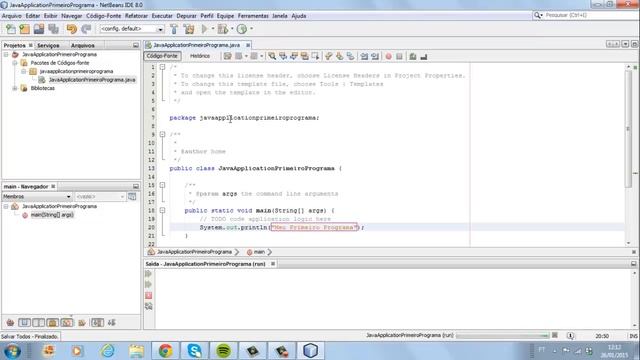Select JavaApplicationPrimeiroPrograma.java in project tree

(92, 80)
